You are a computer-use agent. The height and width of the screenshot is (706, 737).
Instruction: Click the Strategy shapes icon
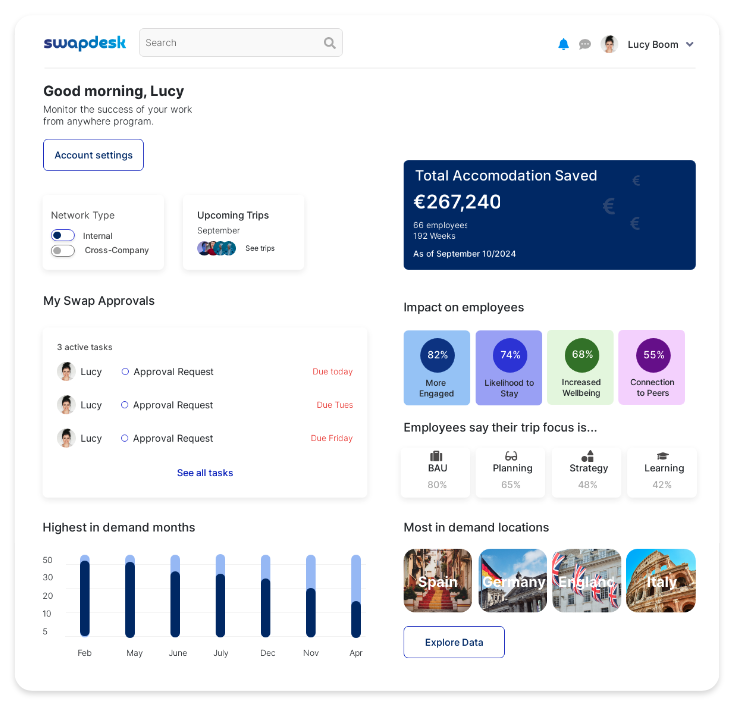click(588, 455)
